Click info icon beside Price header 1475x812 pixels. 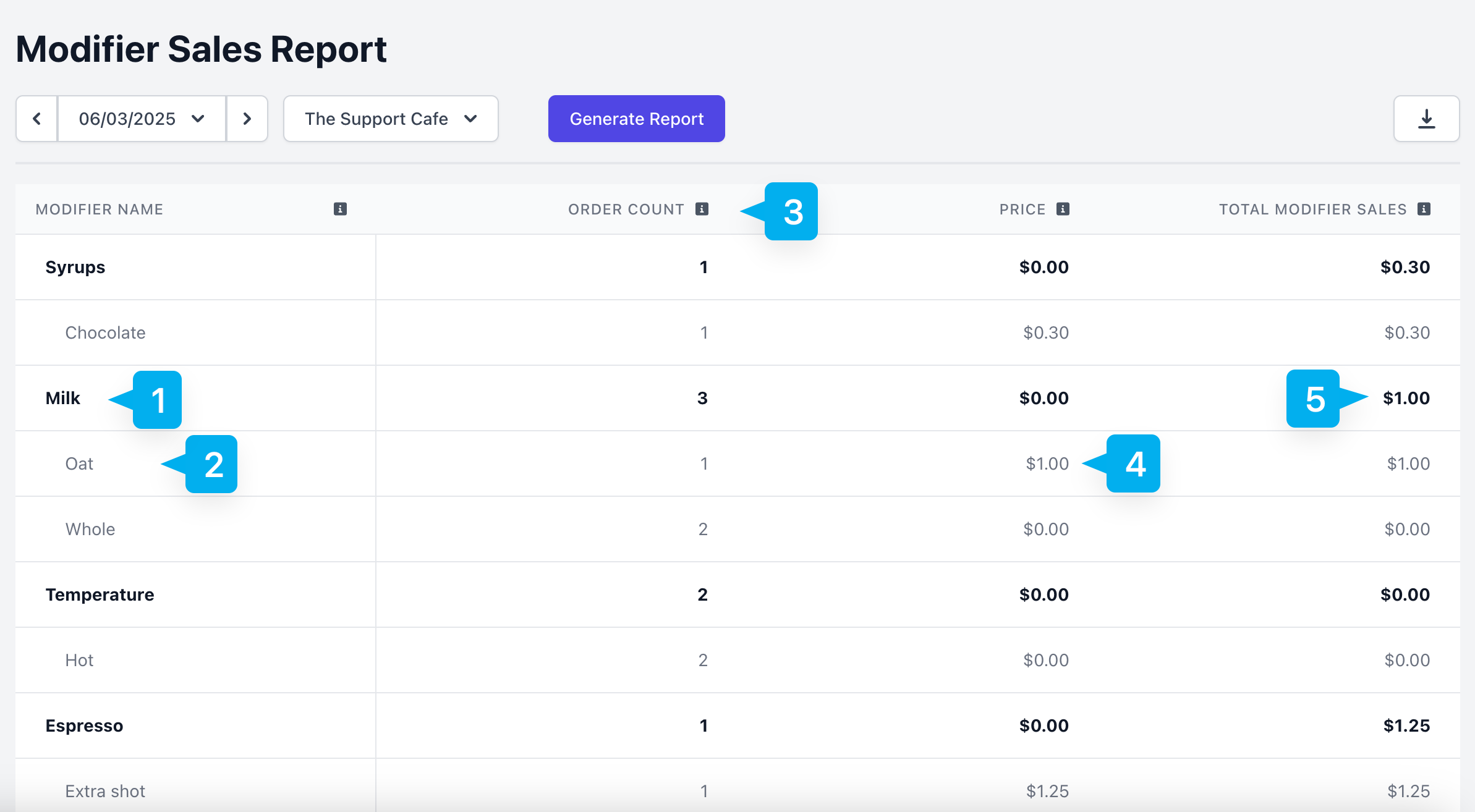pos(1063,209)
